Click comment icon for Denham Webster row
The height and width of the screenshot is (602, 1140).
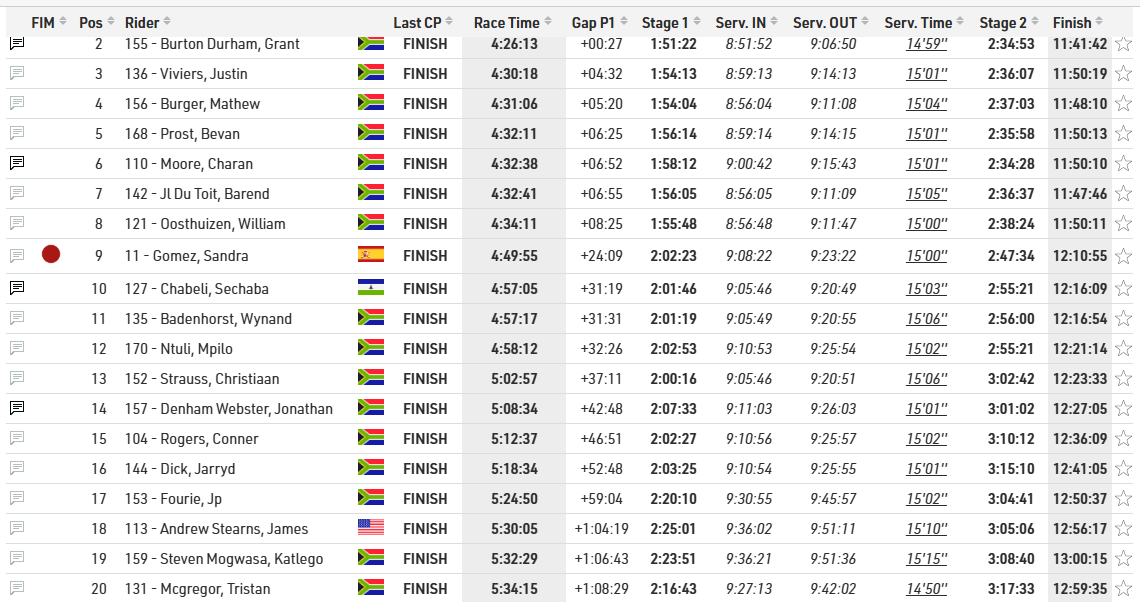(17, 408)
